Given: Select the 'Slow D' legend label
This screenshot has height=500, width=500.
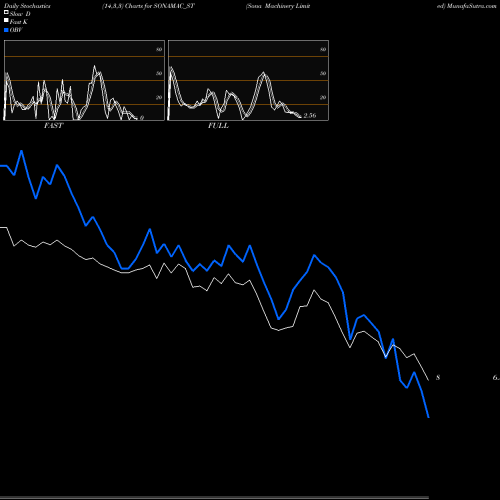Looking at the screenshot, I should [x=20, y=14].
